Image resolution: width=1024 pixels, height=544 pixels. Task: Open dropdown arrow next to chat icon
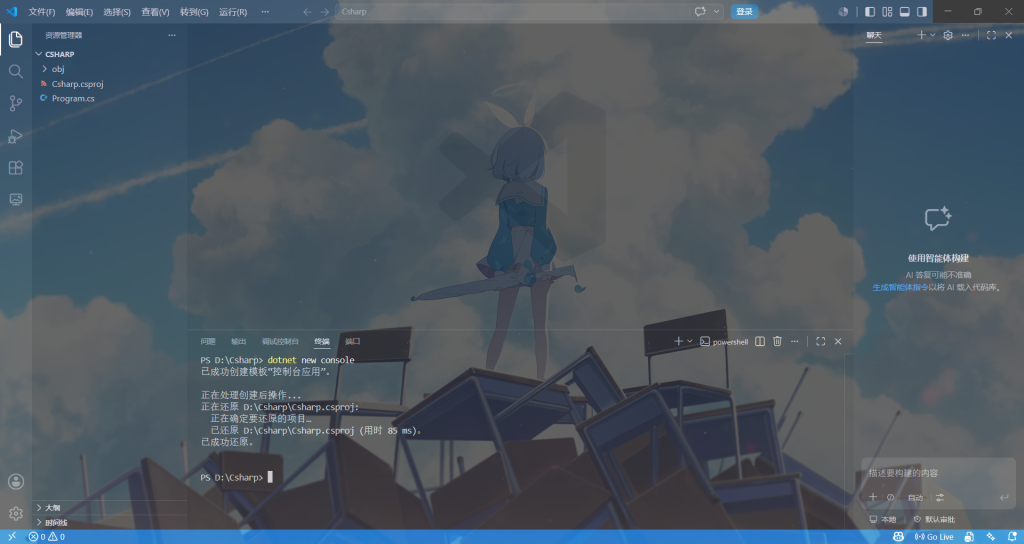click(x=716, y=12)
